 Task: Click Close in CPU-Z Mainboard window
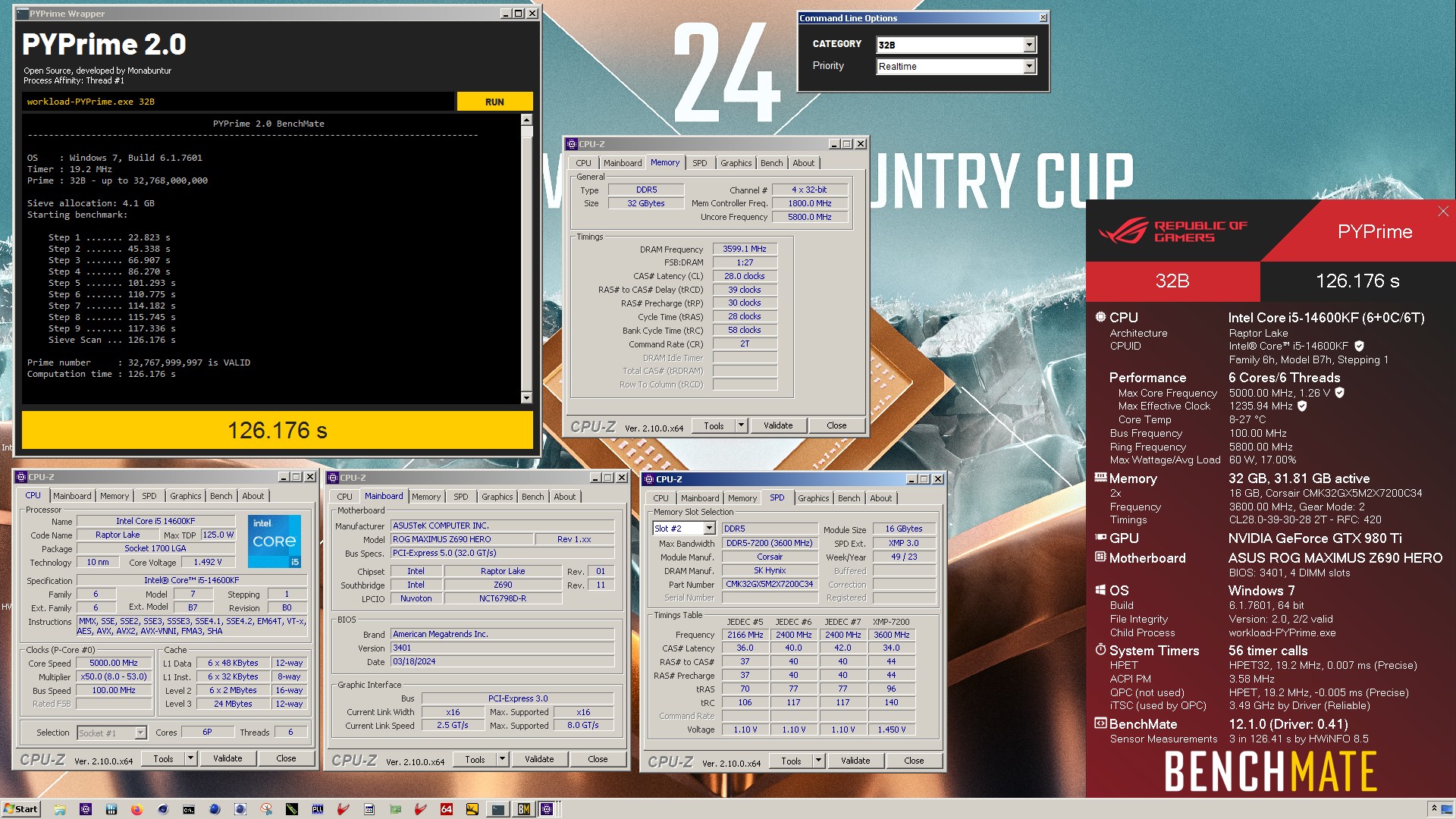[598, 759]
